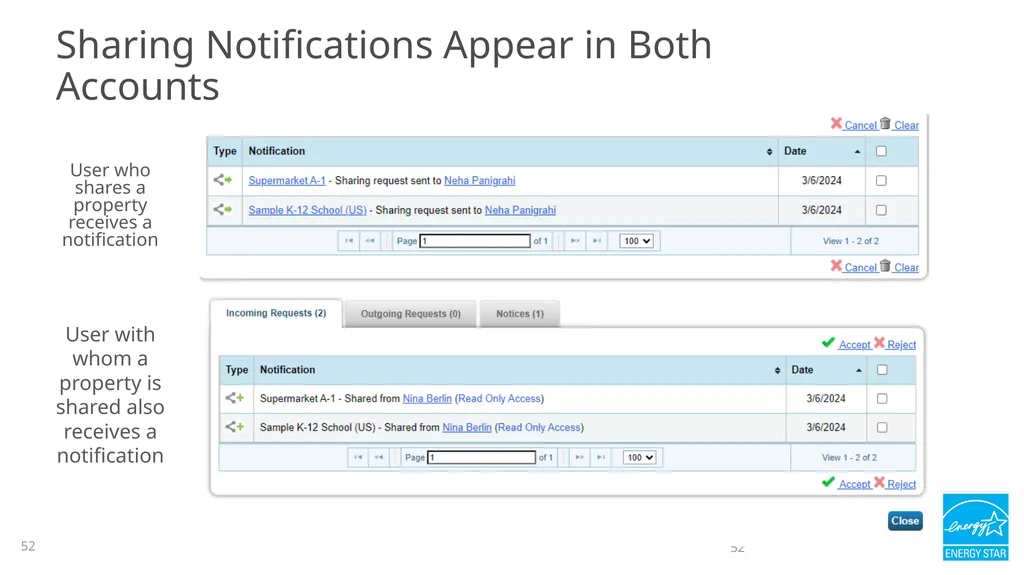Go to next page in top table pager
The height and width of the screenshot is (575, 1024).
575,240
